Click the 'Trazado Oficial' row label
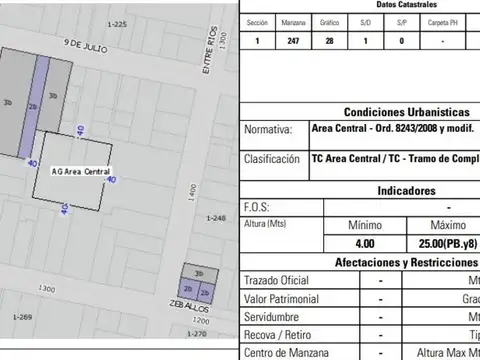 [x=276, y=280]
